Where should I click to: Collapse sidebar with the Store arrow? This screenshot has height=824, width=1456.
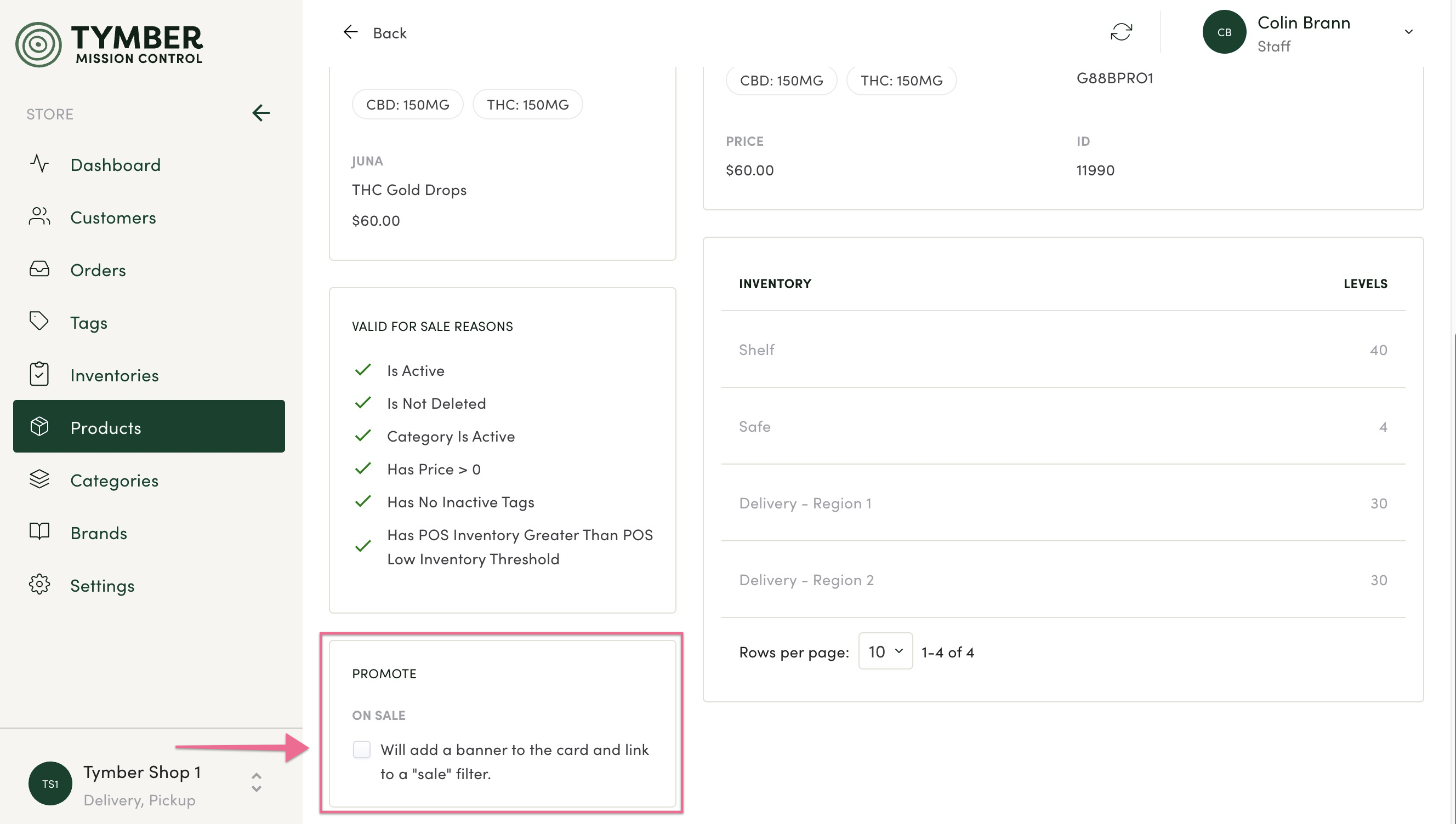[260, 113]
